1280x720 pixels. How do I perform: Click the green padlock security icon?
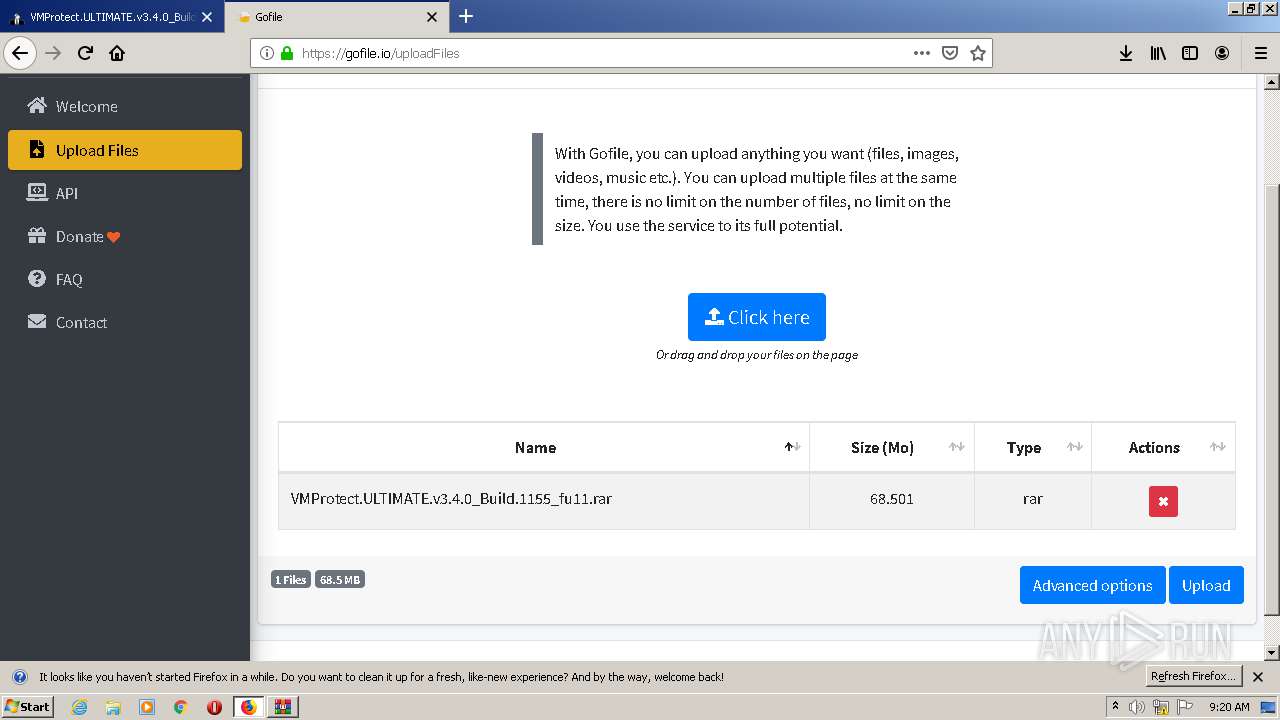(x=286, y=53)
